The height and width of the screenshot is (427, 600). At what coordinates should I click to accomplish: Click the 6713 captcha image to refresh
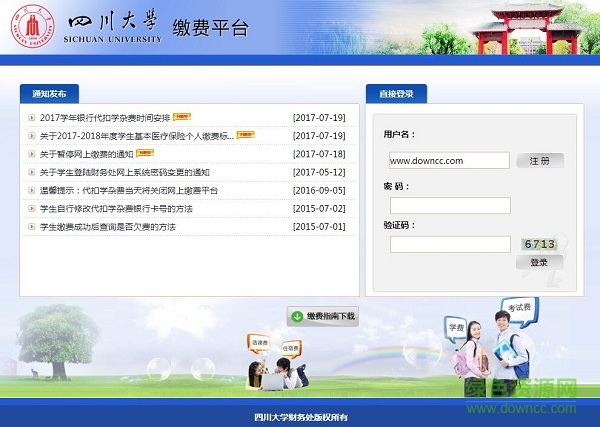539,244
